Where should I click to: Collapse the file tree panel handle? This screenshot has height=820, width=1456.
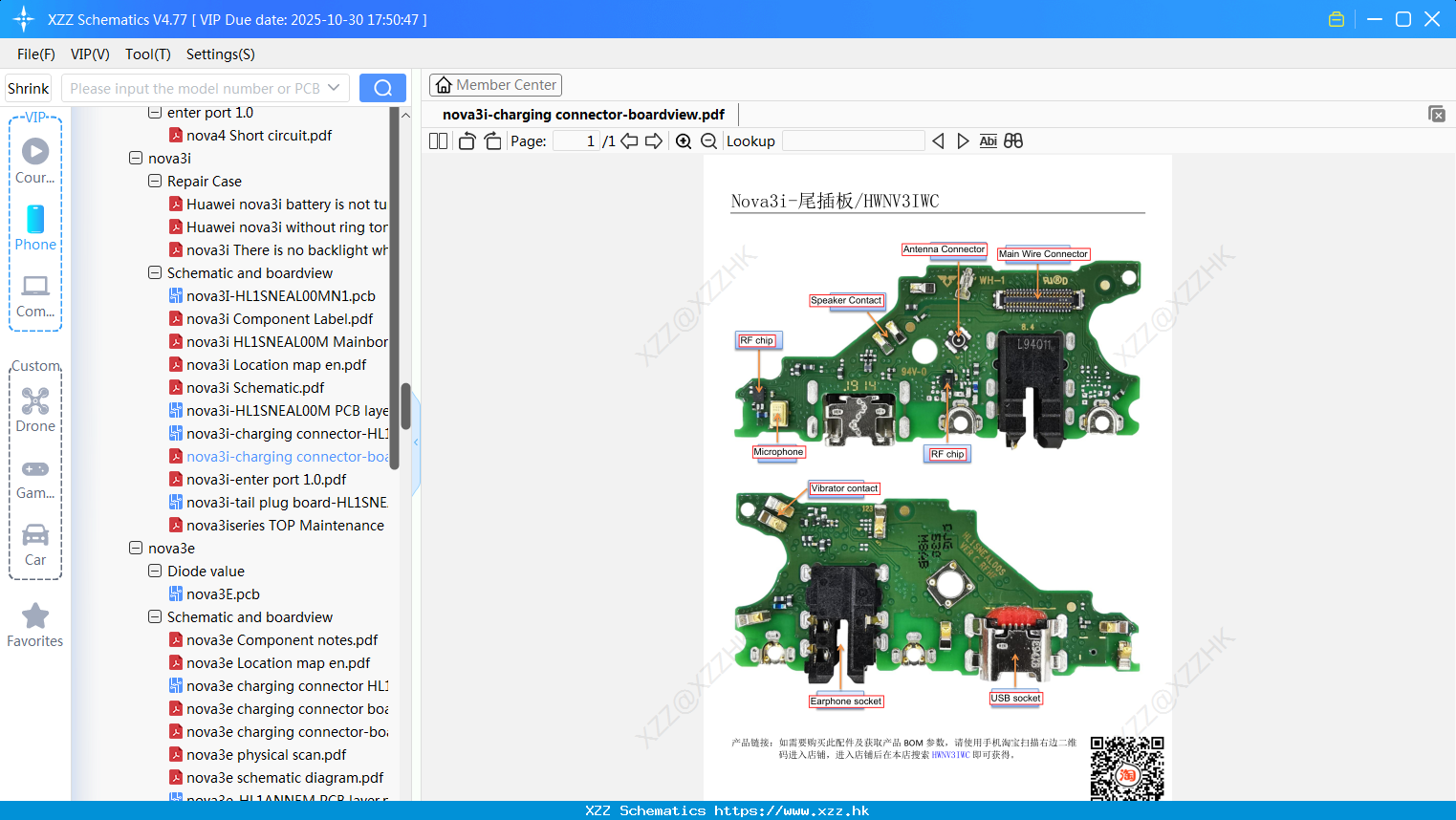pos(416,442)
